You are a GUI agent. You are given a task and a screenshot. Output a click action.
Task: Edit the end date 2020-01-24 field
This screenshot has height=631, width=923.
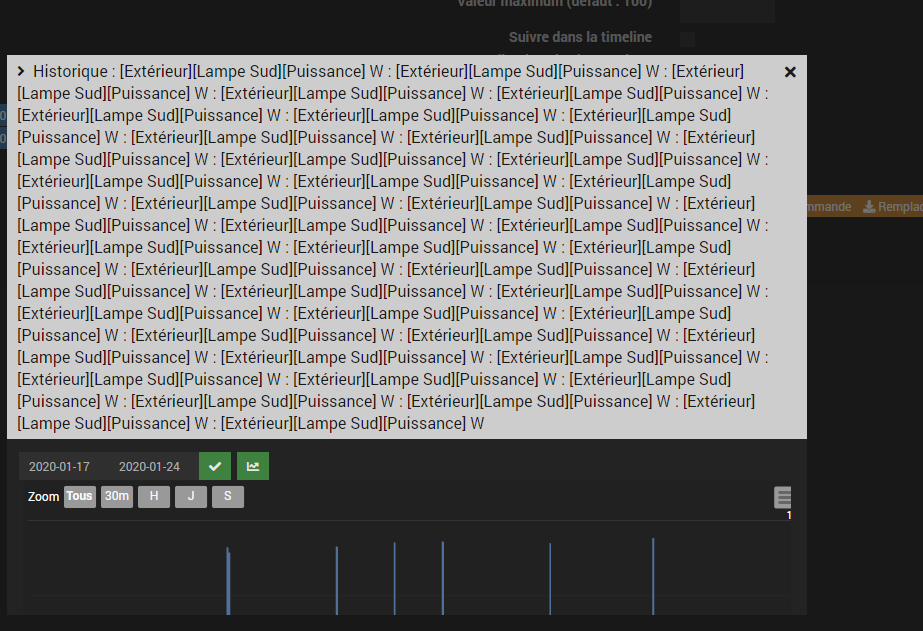point(150,467)
